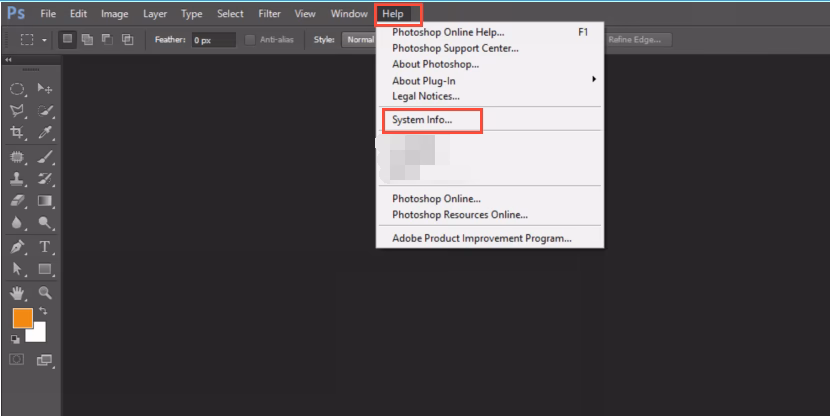Viewport: 830px width, 416px height.
Task: Select the Polygonal Lasso tool
Action: click(17, 110)
